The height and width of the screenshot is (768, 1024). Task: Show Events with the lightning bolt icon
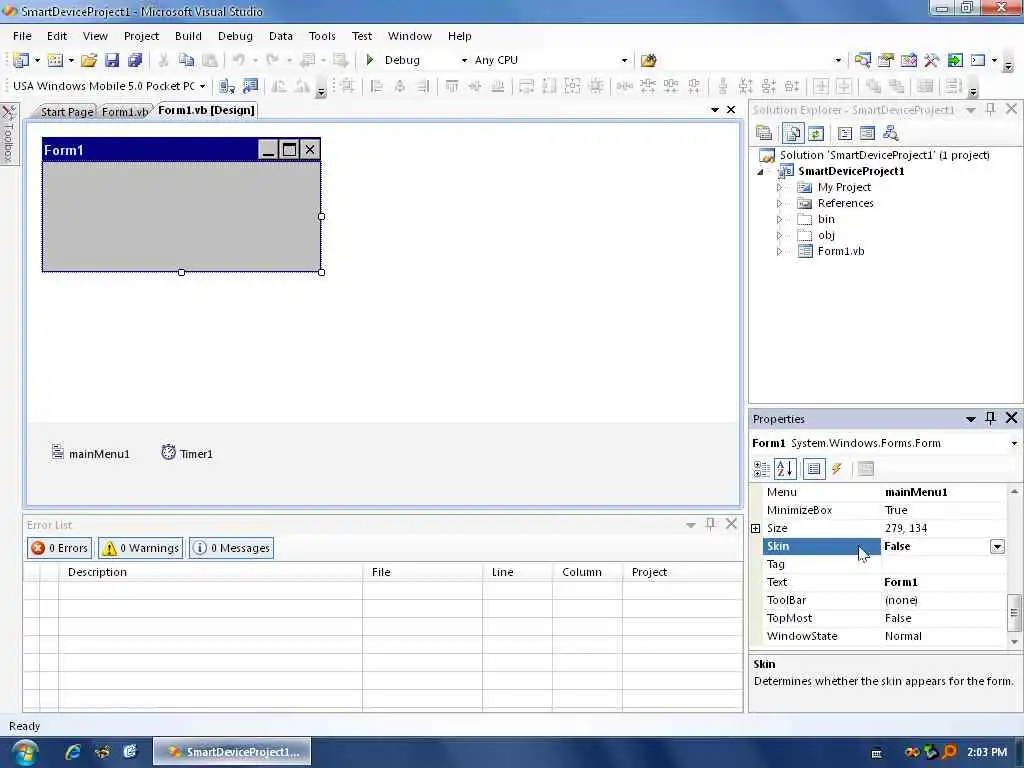(837, 468)
